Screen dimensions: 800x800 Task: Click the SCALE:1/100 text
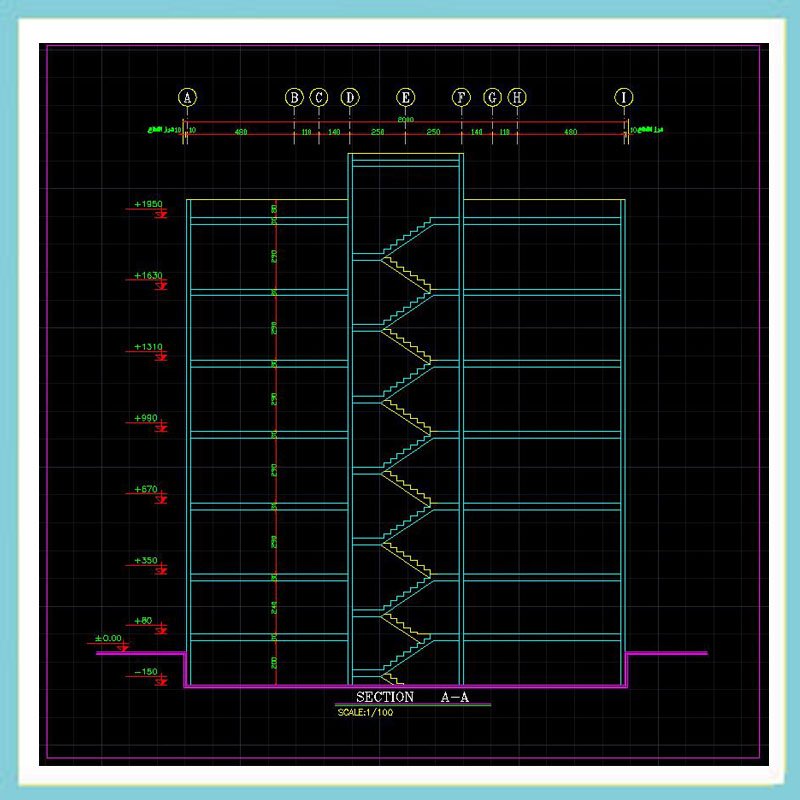365,712
